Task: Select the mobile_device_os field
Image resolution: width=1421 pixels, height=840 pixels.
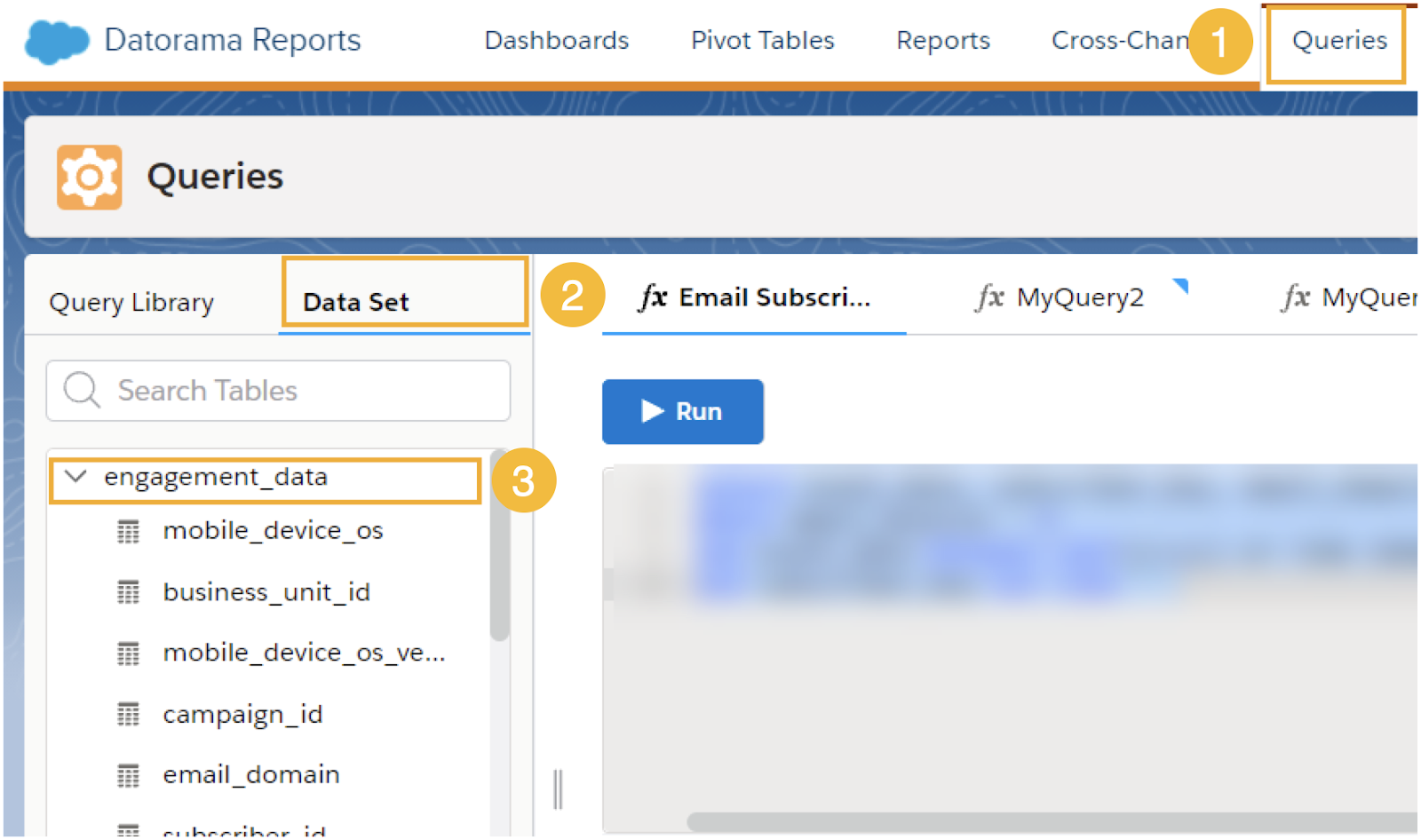Action: point(273,531)
